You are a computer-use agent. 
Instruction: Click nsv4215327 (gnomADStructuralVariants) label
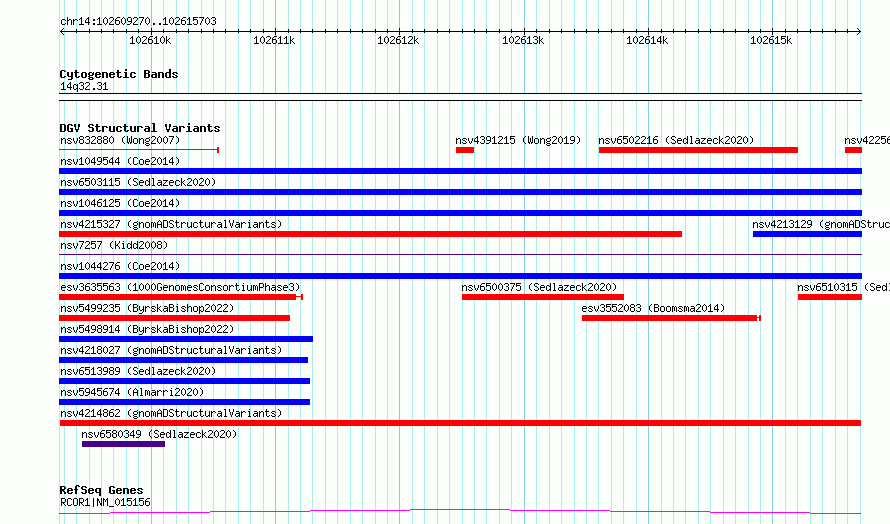(x=171, y=224)
